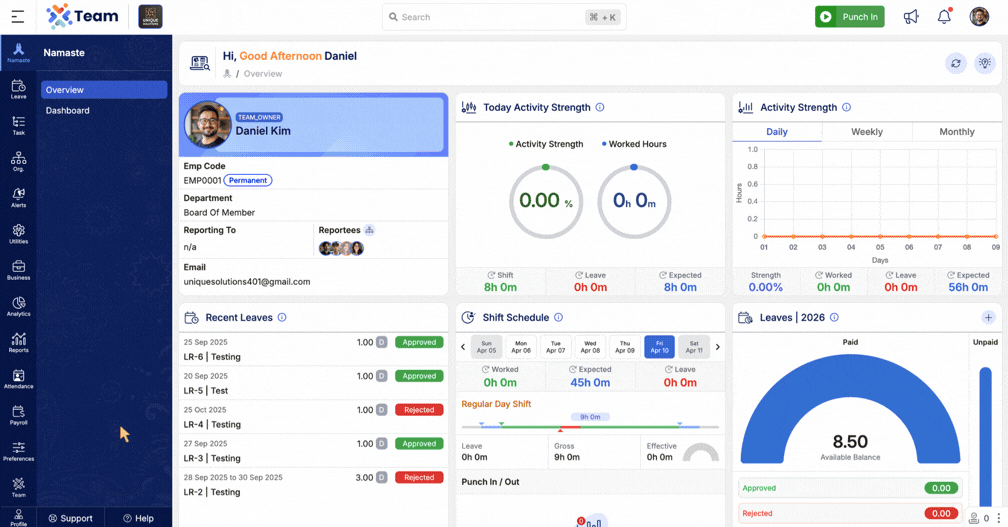1008x527 pixels.
Task: Click the Punch In button
Action: [850, 17]
